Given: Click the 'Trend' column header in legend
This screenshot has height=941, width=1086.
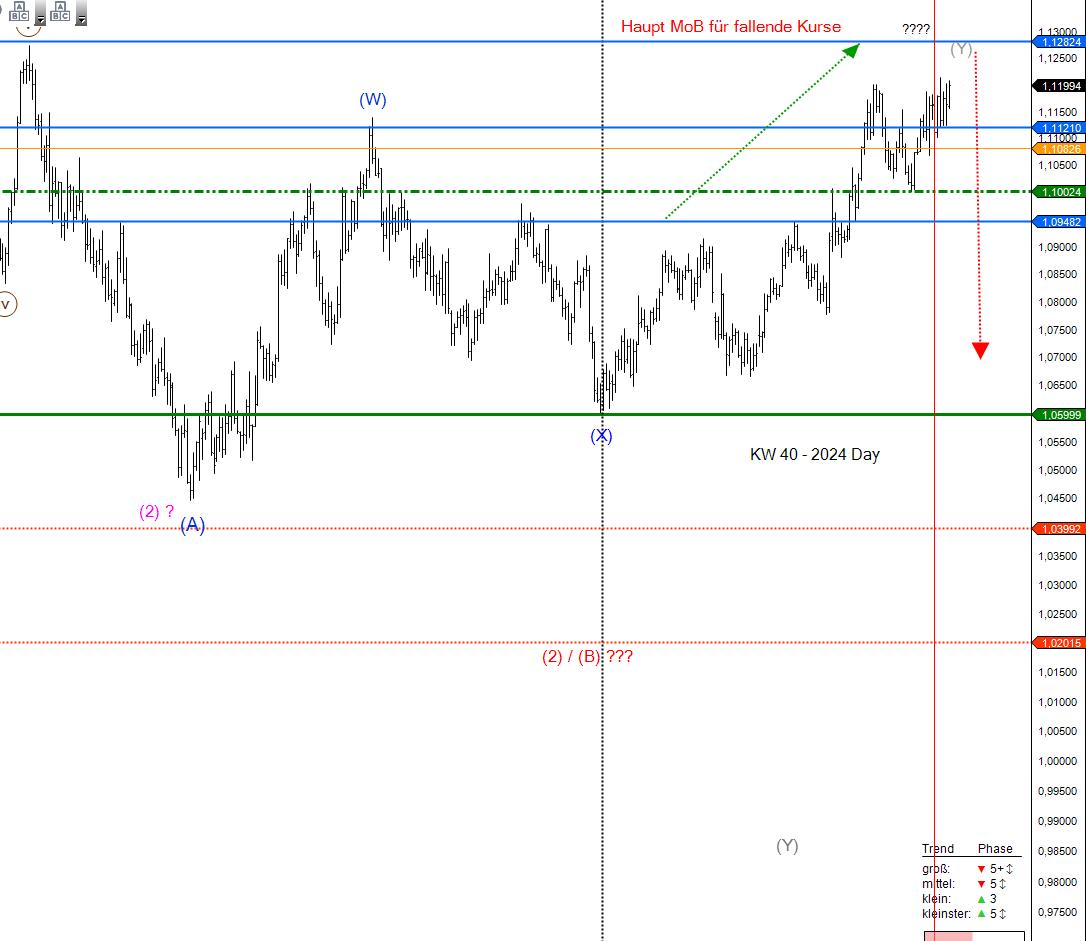Looking at the screenshot, I should (938, 848).
